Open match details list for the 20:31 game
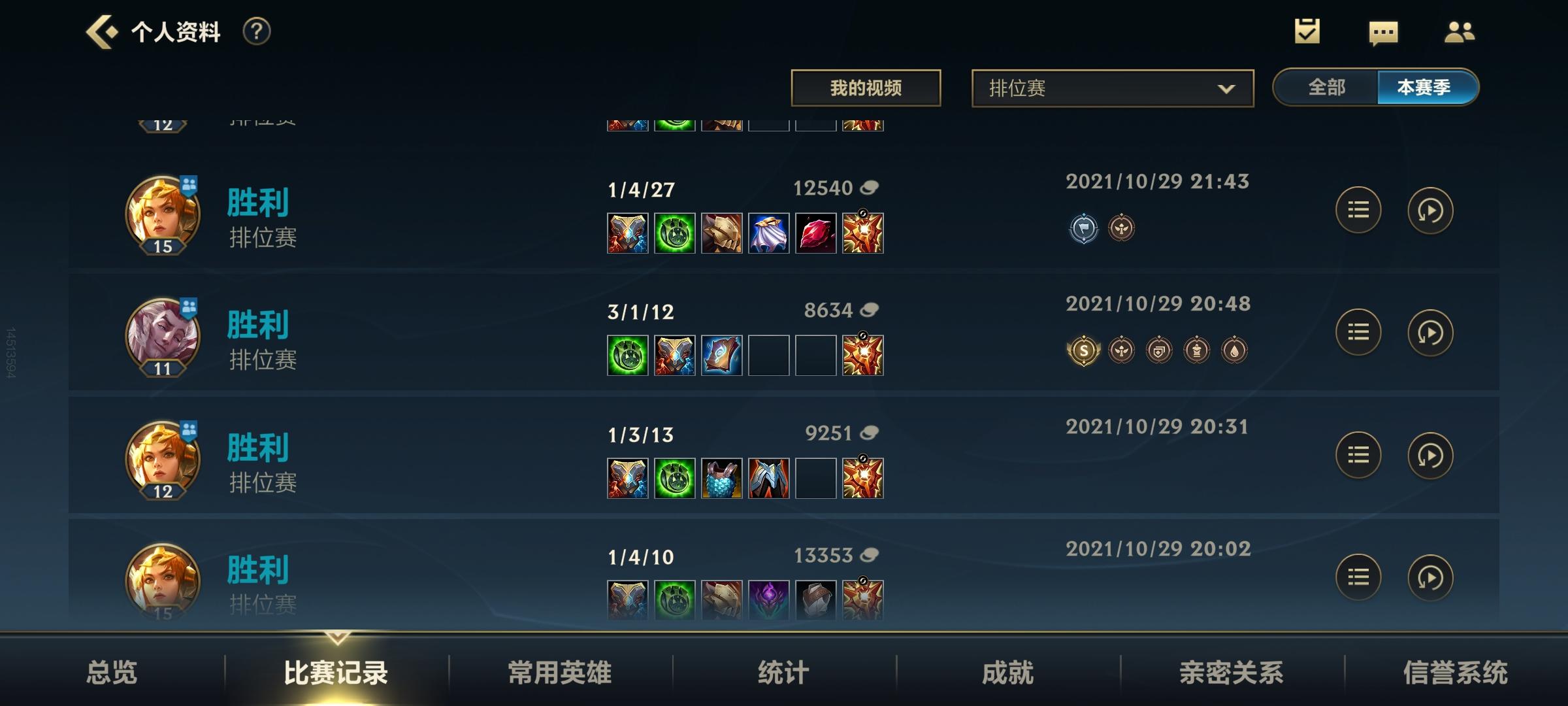Image resolution: width=1568 pixels, height=706 pixels. point(1358,455)
